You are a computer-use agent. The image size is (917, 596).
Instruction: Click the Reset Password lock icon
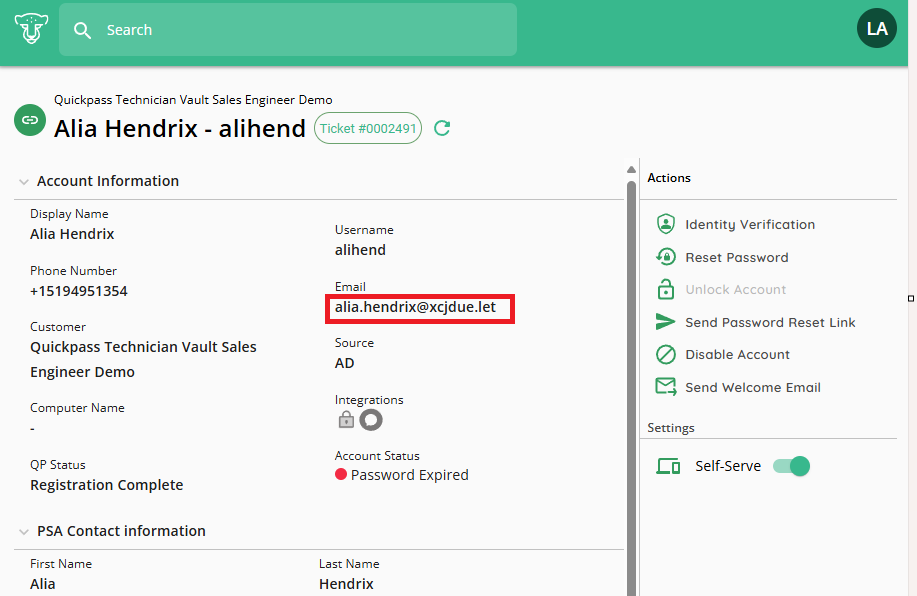666,257
